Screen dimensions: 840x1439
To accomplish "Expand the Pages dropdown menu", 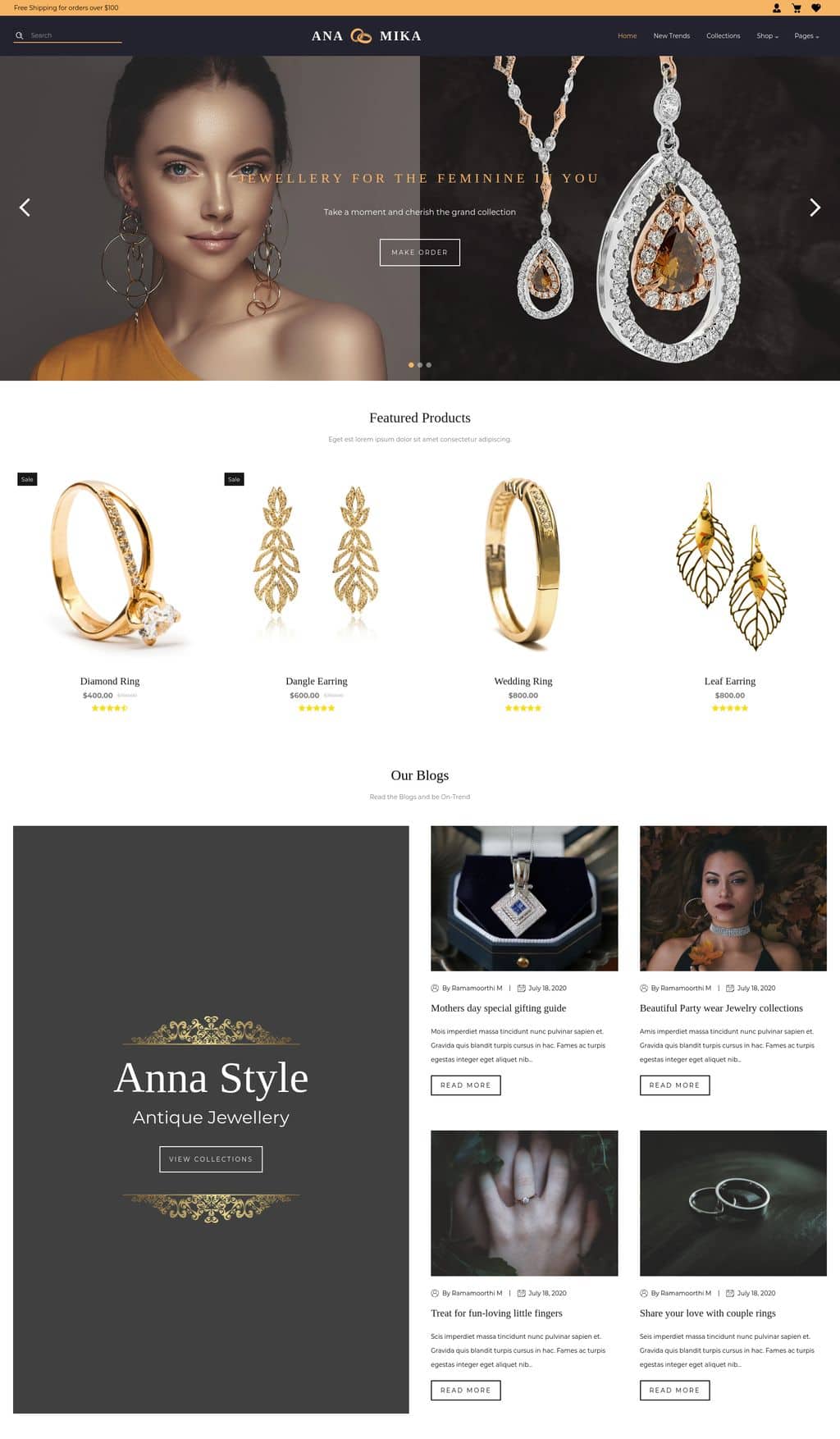I will pos(807,36).
